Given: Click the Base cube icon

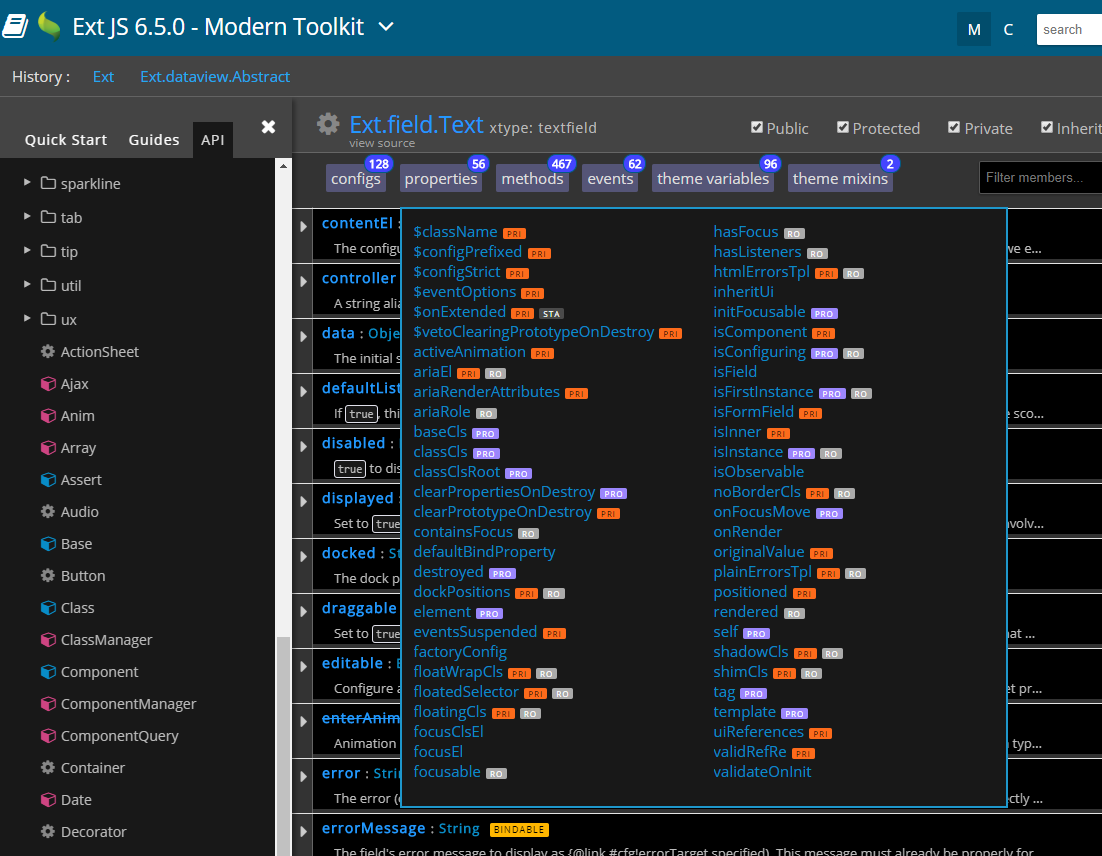Looking at the screenshot, I should point(48,543).
